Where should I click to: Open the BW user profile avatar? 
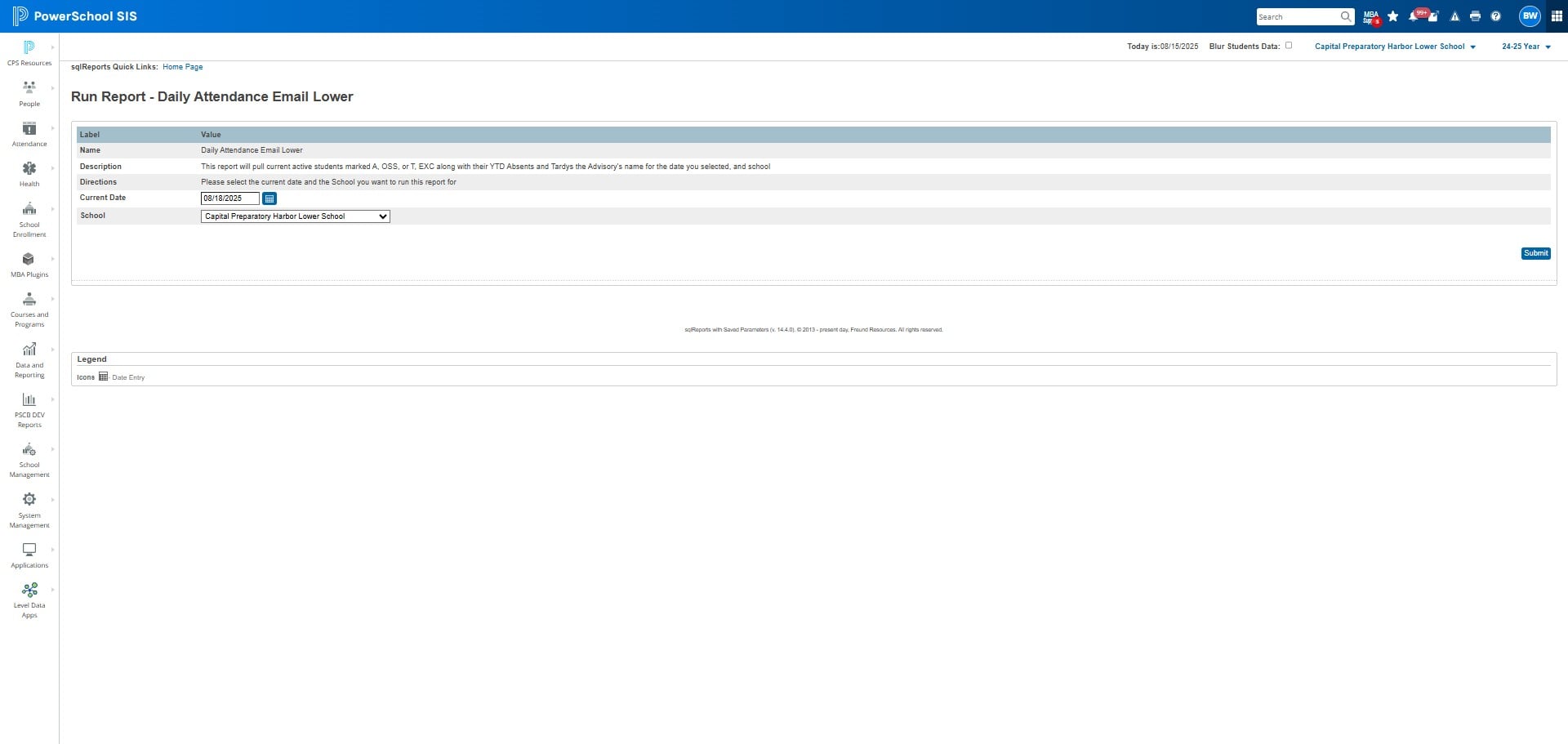coord(1530,16)
